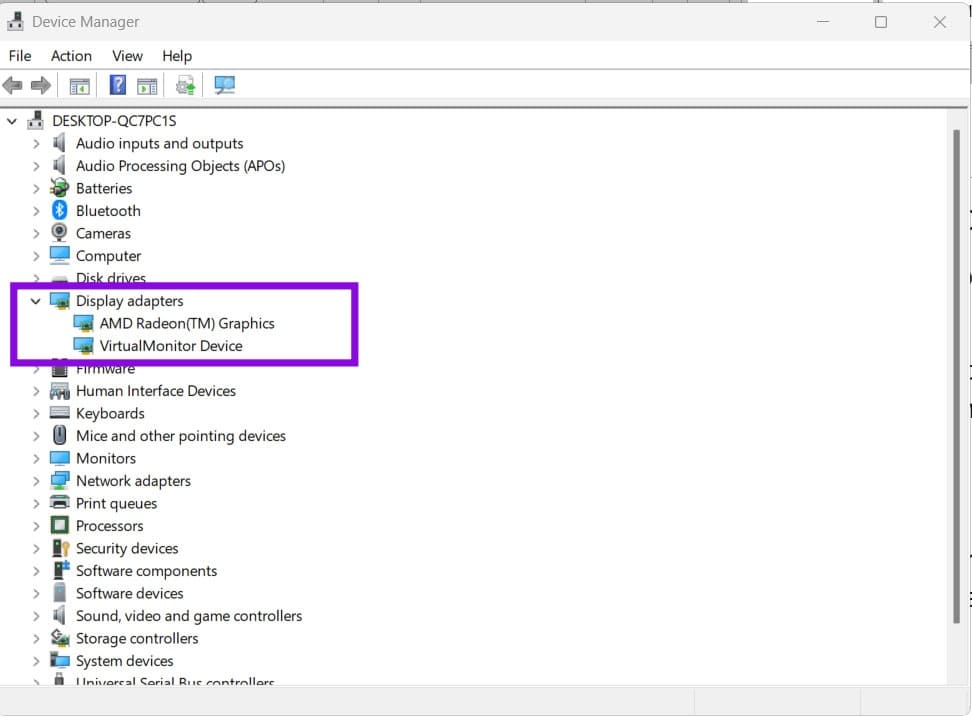972x717 pixels.
Task: Click the Security devices key icon
Action: tap(60, 548)
